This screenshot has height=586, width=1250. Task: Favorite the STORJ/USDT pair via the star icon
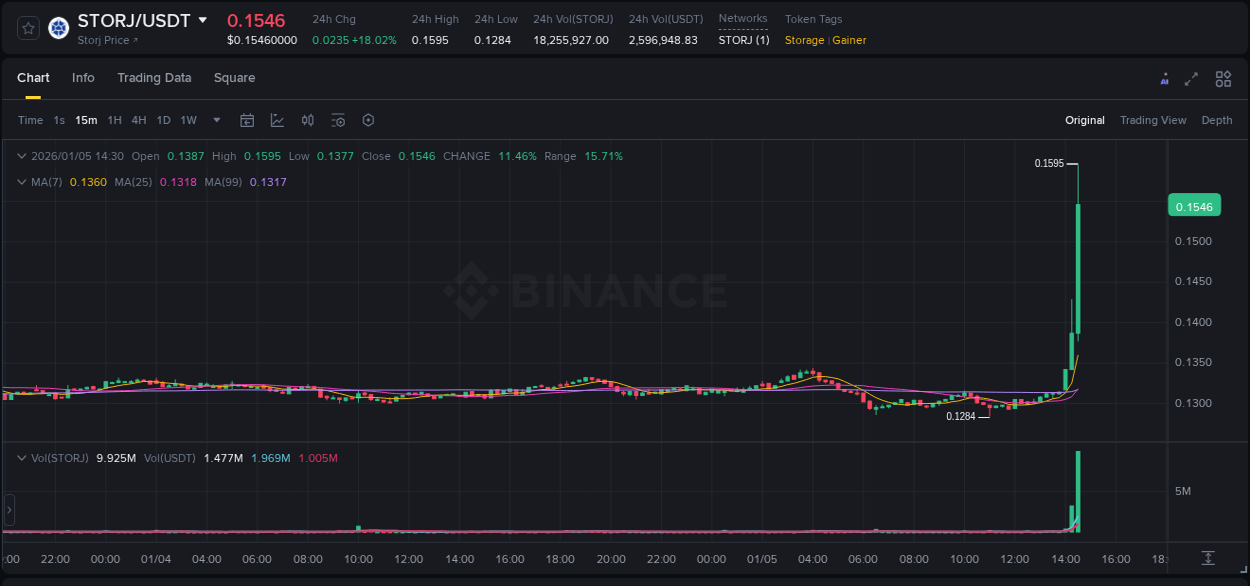click(x=27, y=28)
